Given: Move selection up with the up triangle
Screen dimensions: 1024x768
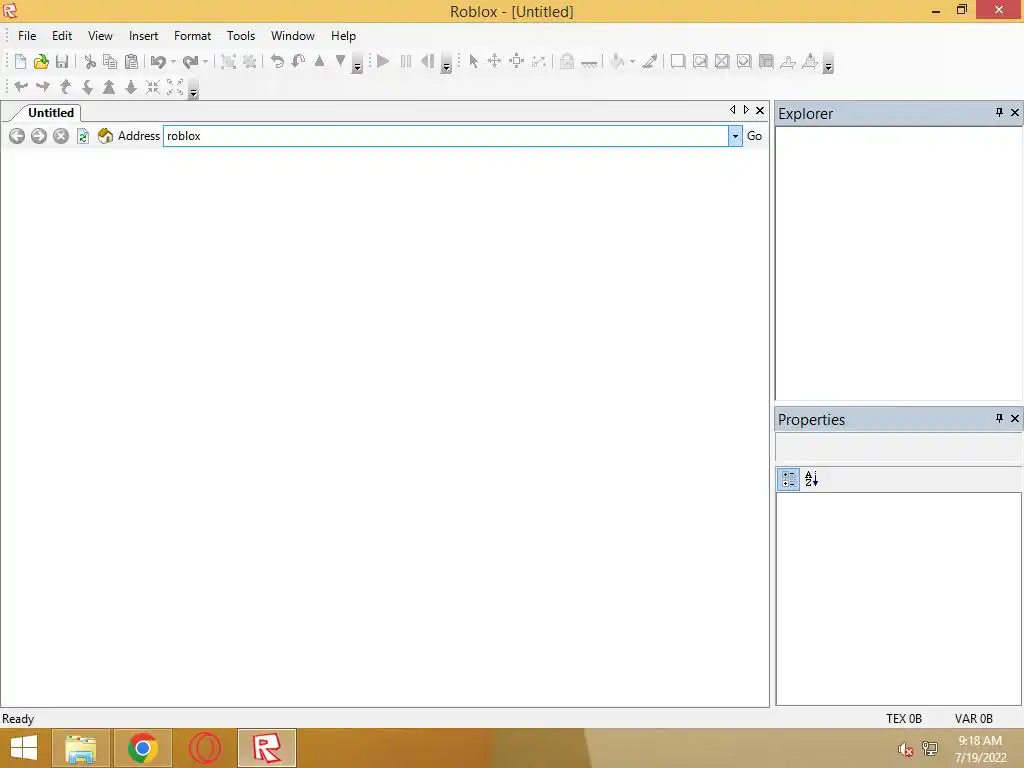Looking at the screenshot, I should pyautogui.click(x=319, y=61).
